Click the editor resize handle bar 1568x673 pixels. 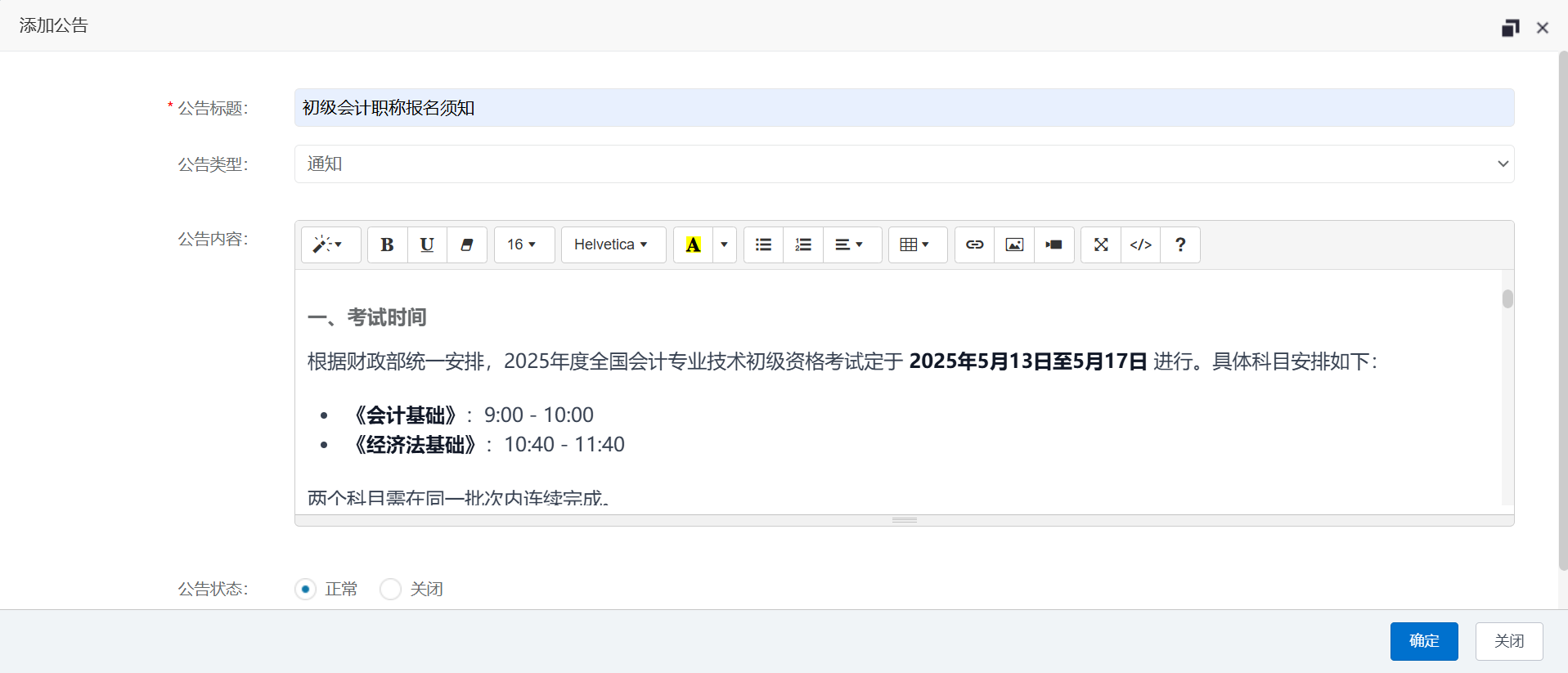tap(904, 520)
